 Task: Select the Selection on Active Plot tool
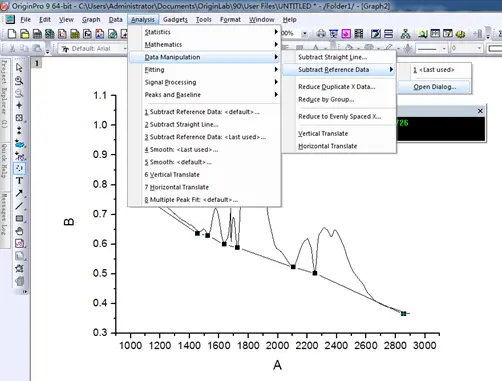click(20, 144)
